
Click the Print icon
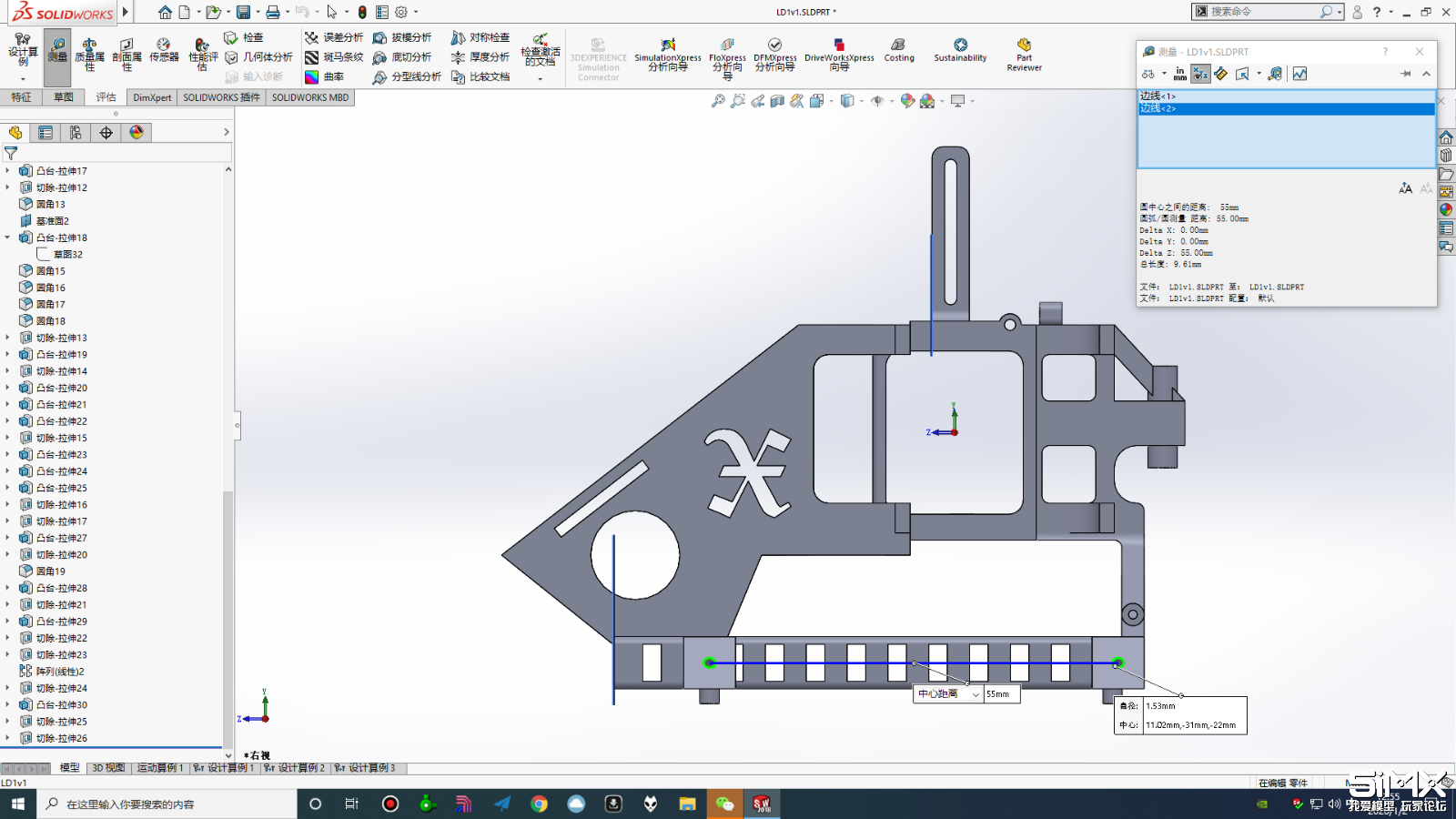tap(272, 12)
